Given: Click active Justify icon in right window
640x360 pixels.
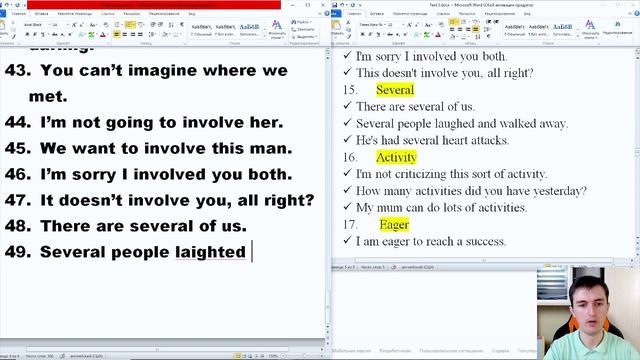Looking at the screenshot, I should (x=476, y=29).
